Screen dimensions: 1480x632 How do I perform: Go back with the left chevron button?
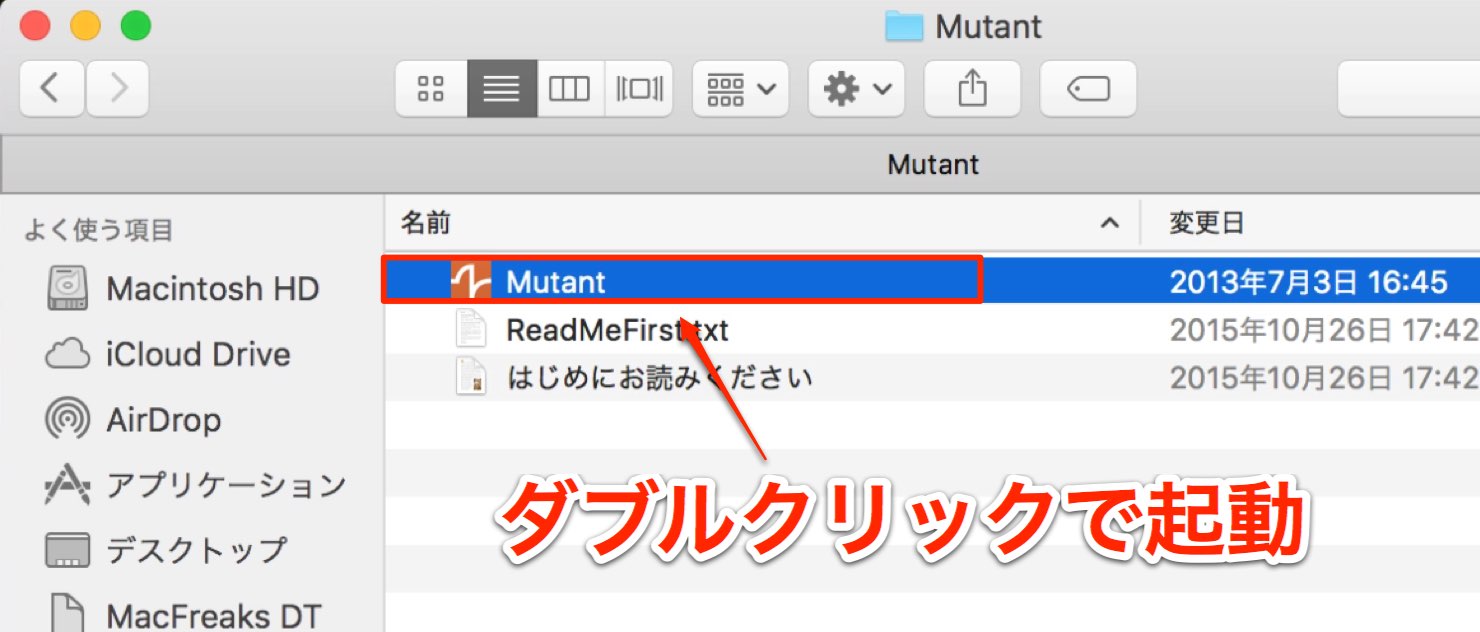[x=52, y=89]
